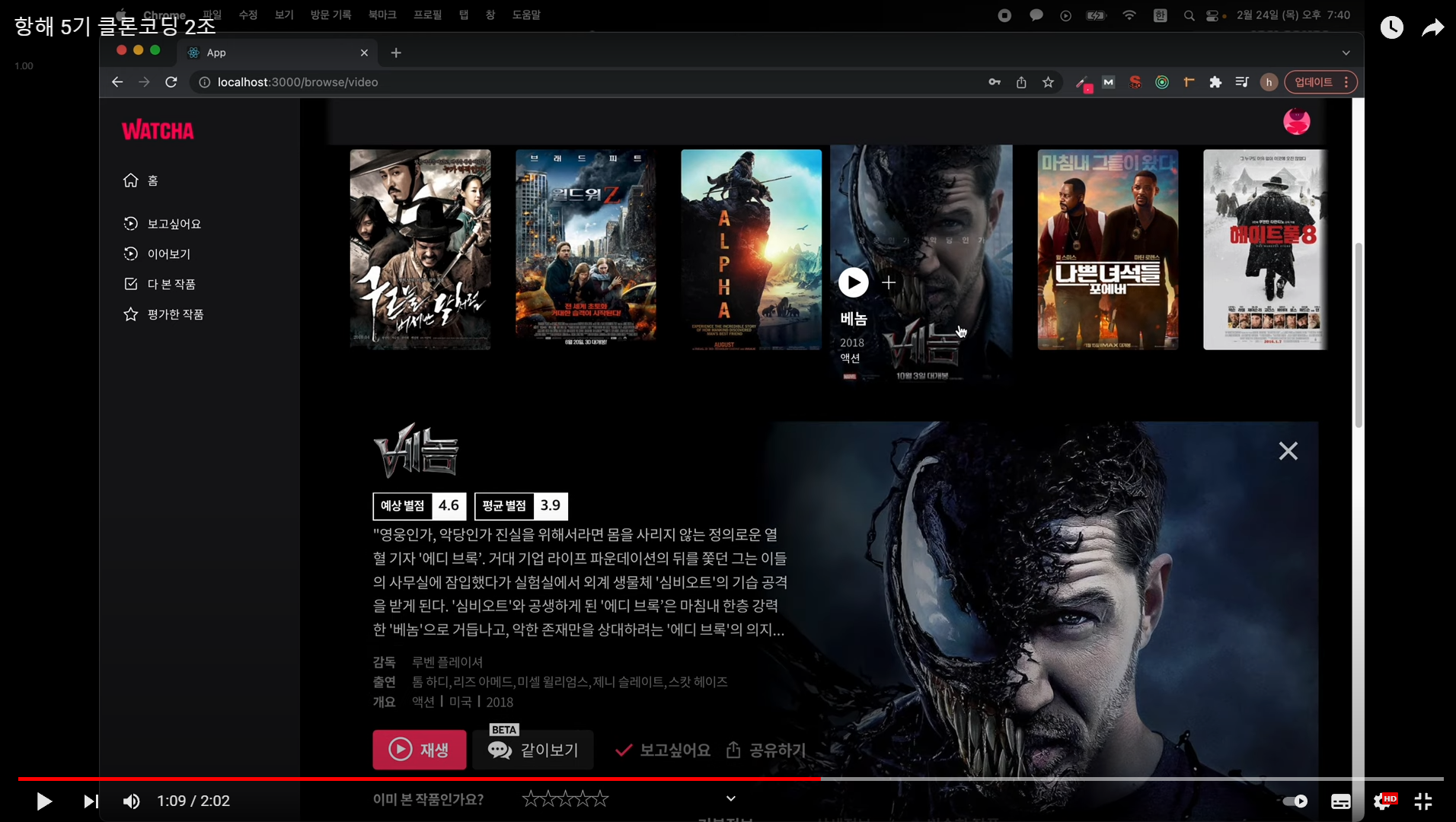Viewport: 1456px width, 822px height.
Task: Open the media control playlist icon
Action: [1242, 82]
